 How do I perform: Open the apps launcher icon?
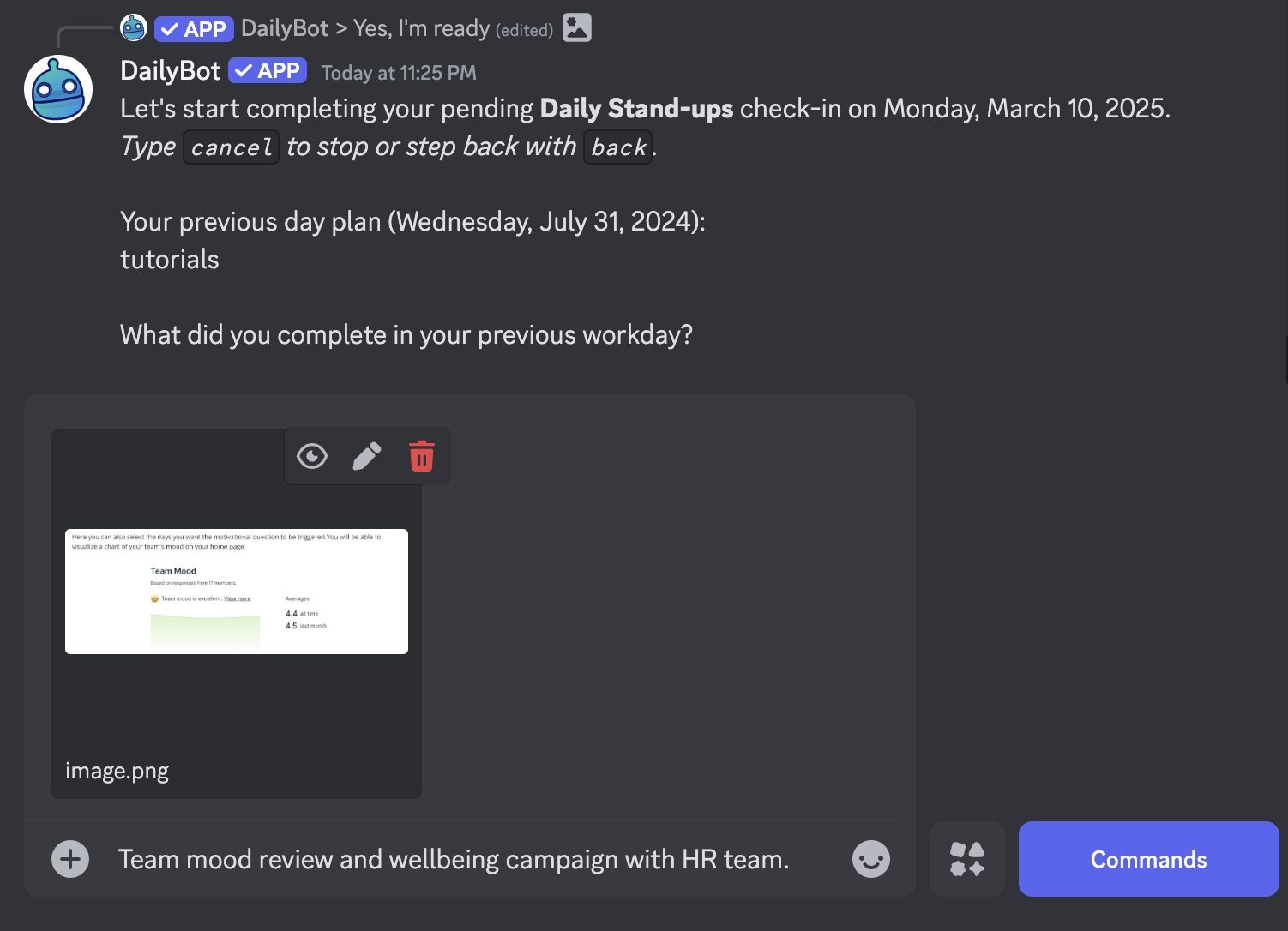[967, 859]
